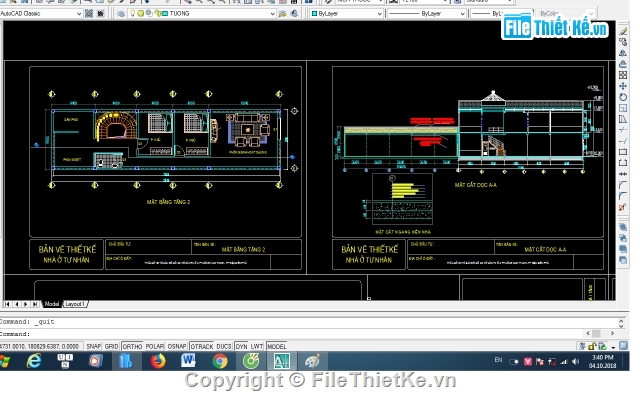This screenshot has width=640, height=400.
Task: Toggle DUCS dynamic UCS
Action: [x=224, y=347]
